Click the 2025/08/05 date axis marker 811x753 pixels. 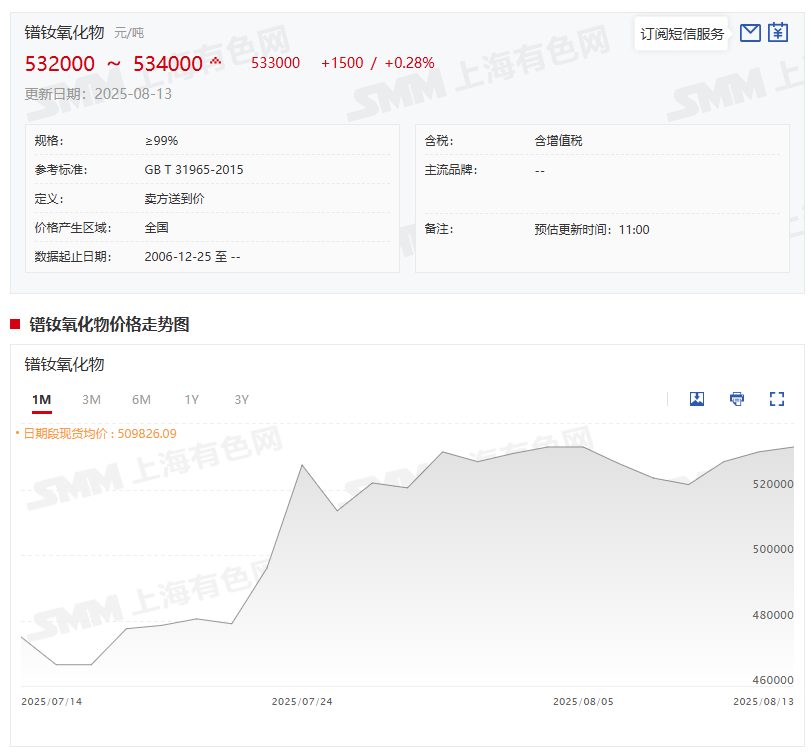tap(583, 702)
